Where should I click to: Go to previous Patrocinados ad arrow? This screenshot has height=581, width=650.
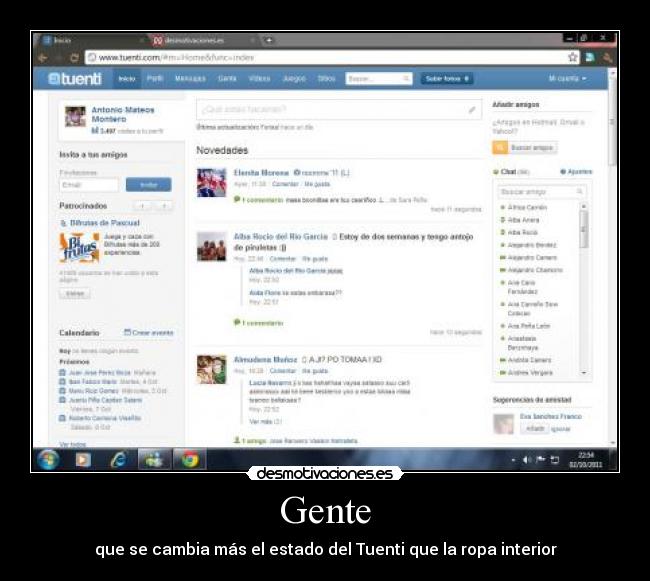(142, 206)
